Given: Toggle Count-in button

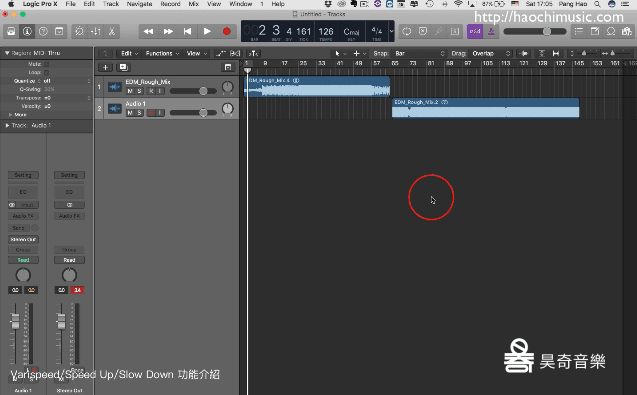Looking at the screenshot, I should tap(475, 31).
